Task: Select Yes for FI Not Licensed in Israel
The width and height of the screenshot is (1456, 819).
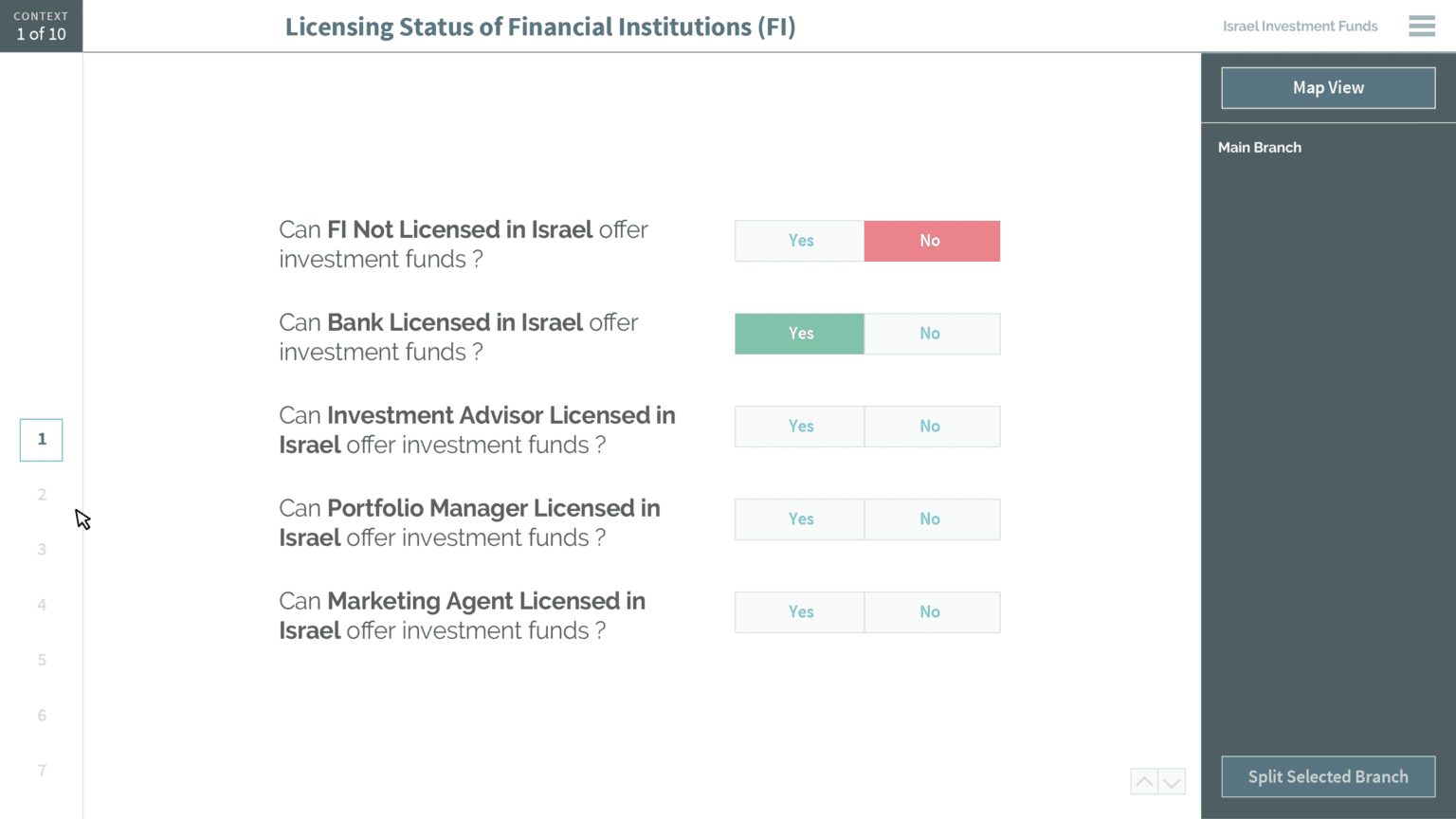Action: click(799, 241)
